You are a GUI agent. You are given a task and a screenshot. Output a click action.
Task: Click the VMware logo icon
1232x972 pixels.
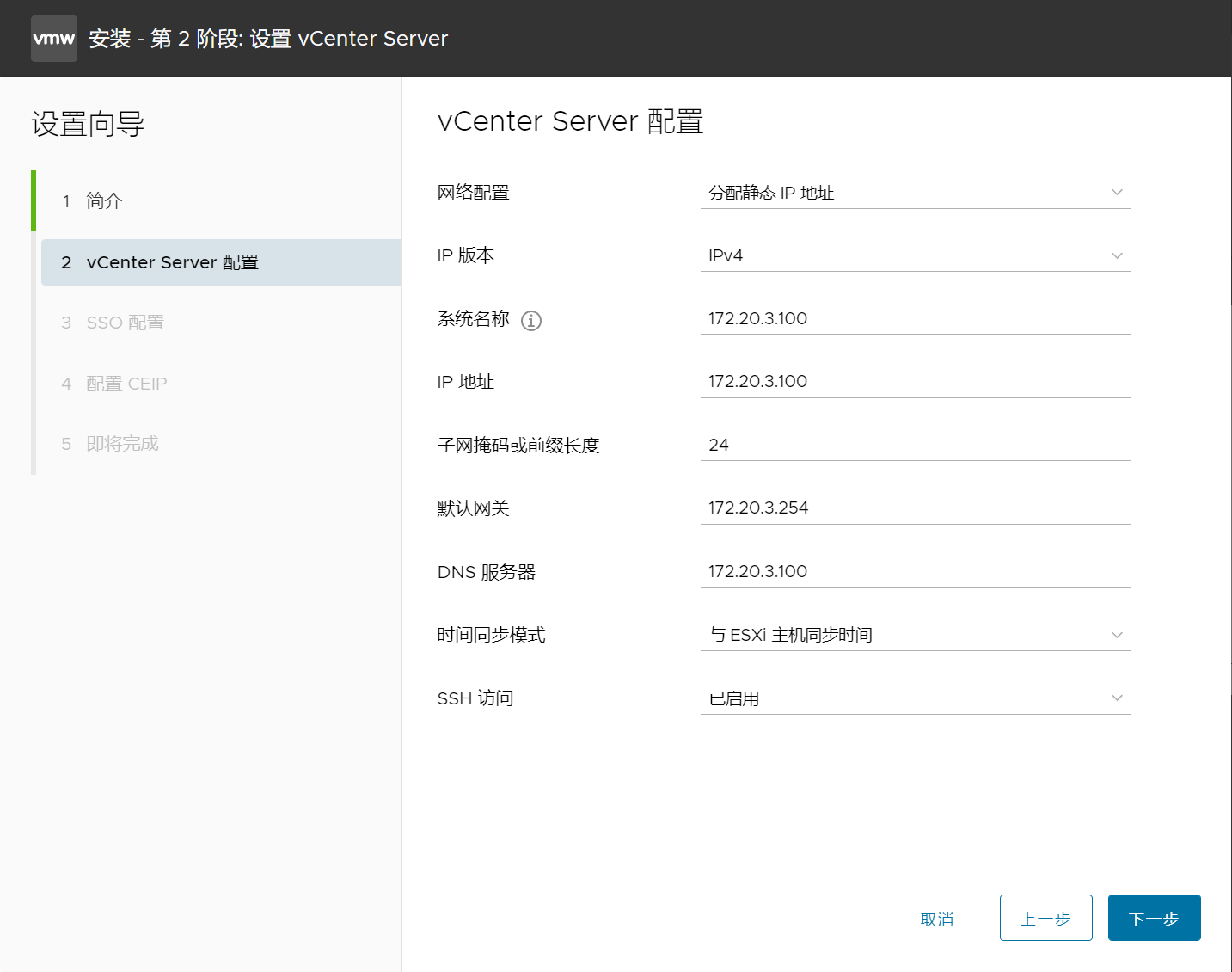point(54,39)
